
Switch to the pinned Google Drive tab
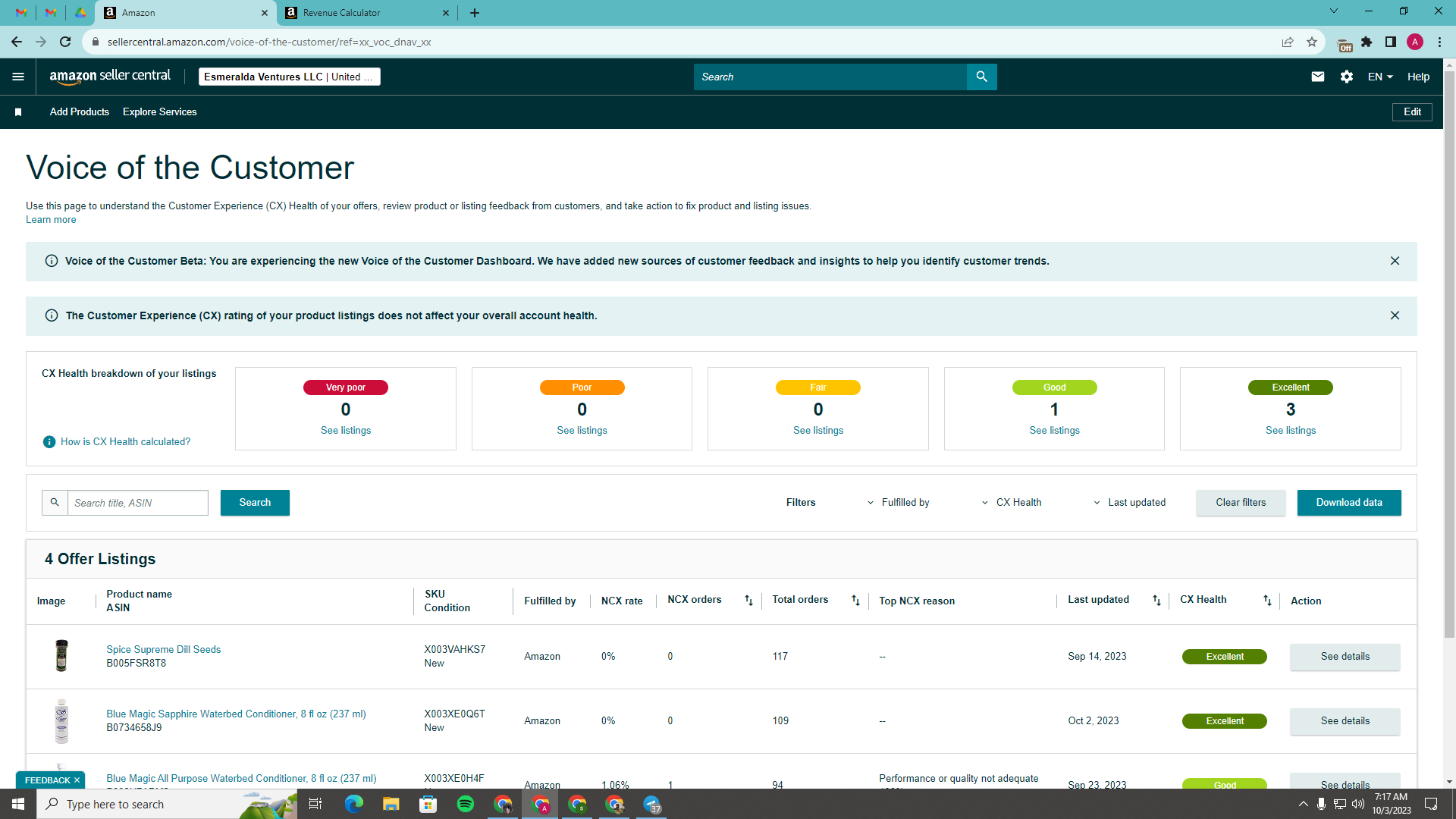point(80,13)
